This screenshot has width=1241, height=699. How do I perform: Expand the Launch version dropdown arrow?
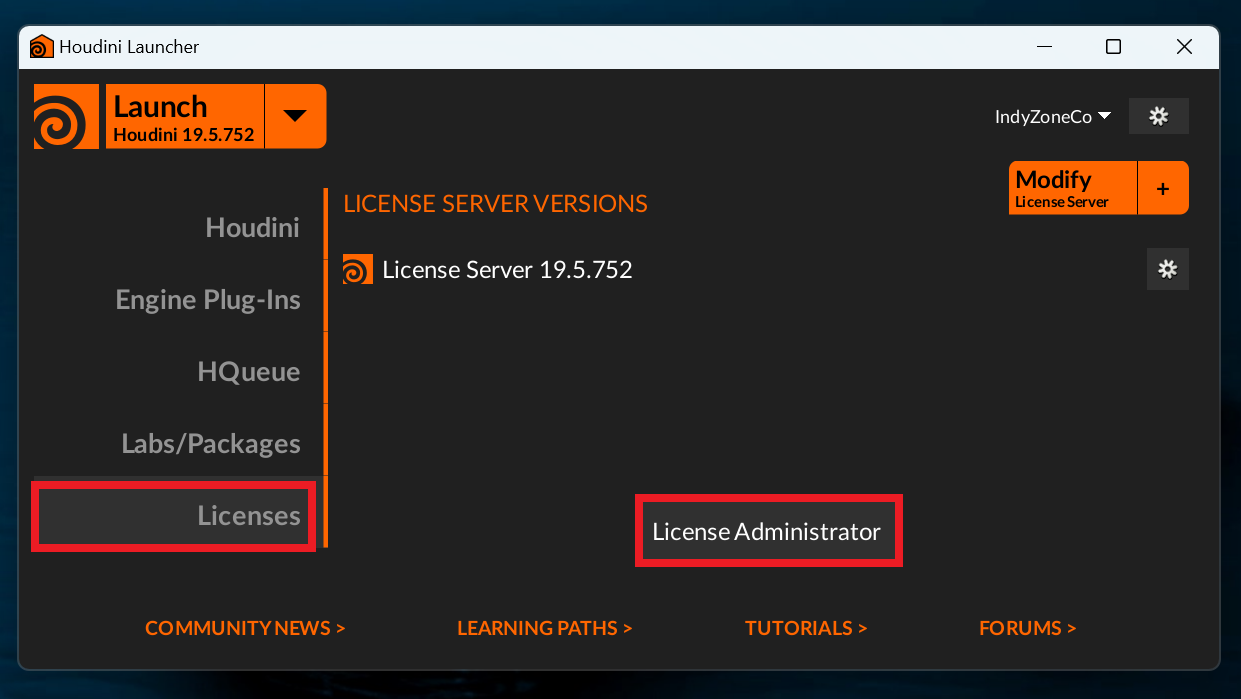pyautogui.click(x=295, y=116)
